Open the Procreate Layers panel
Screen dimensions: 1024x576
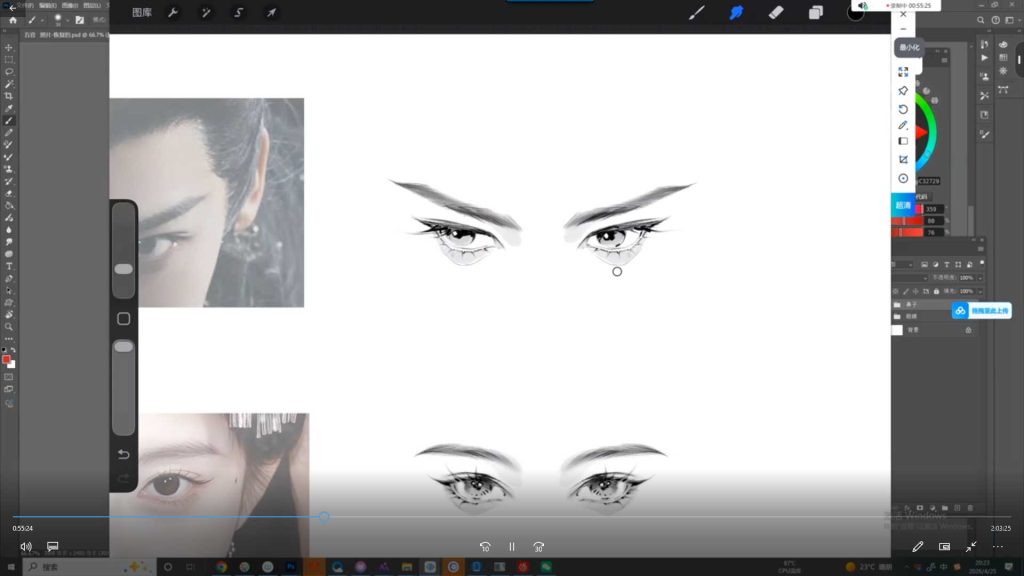click(816, 12)
